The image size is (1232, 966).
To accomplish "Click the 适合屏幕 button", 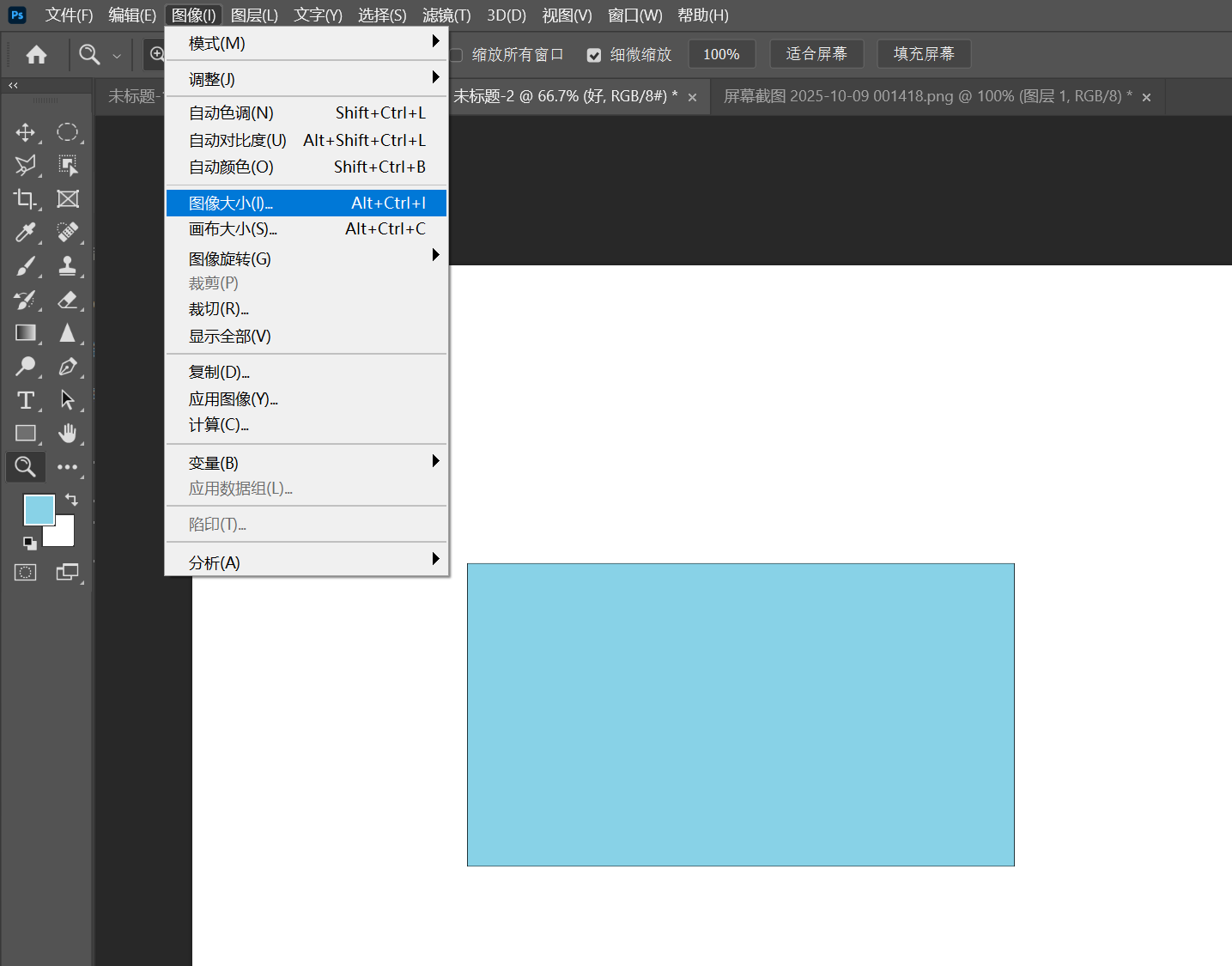I will 816,53.
